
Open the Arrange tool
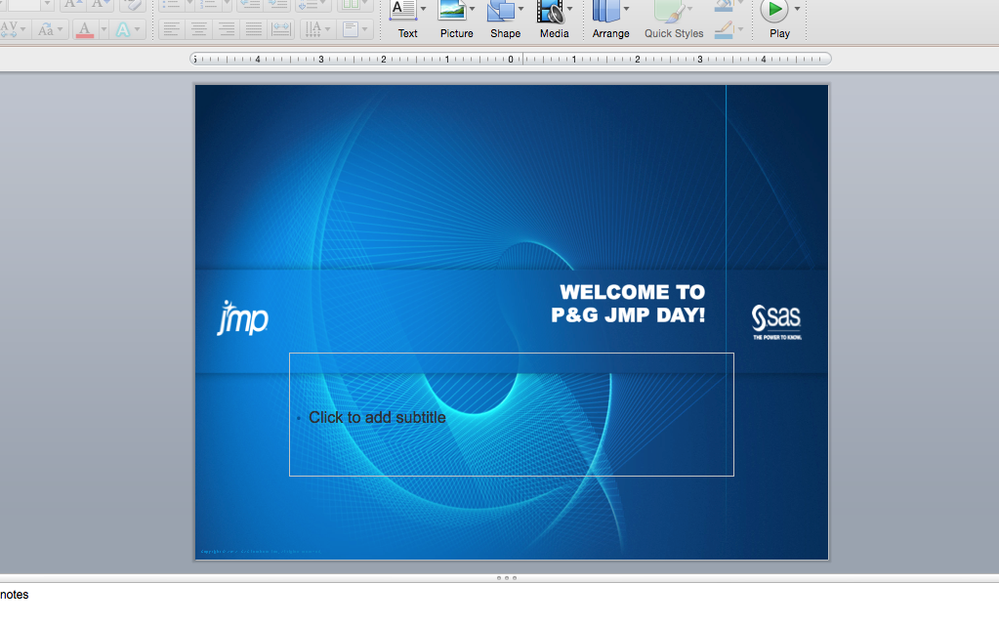606,11
